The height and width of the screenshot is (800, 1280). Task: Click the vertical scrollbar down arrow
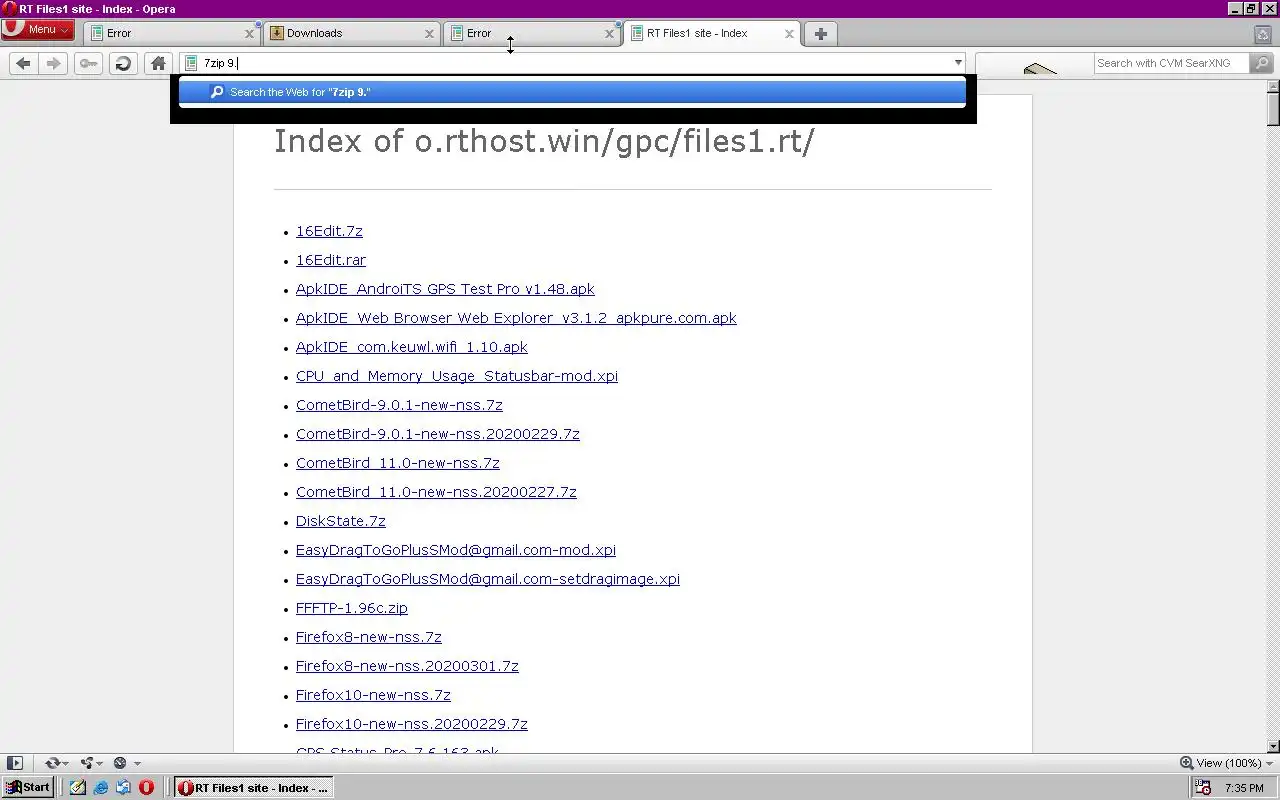point(1273,746)
